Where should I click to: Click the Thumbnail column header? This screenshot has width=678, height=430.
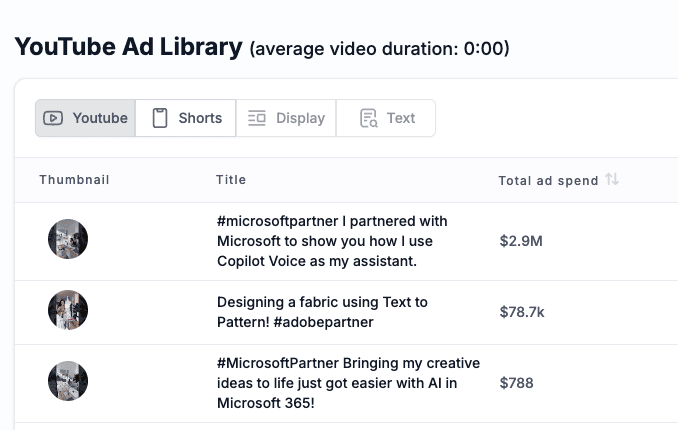(74, 180)
